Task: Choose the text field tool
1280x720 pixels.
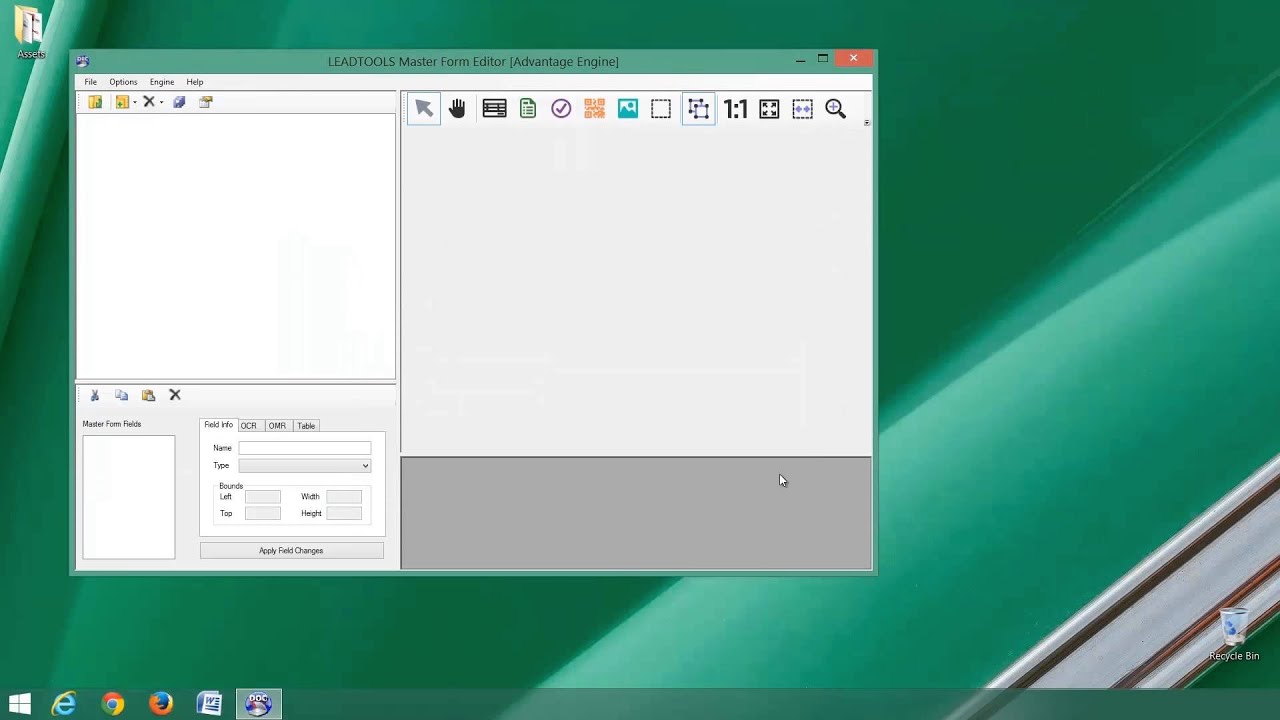Action: pyautogui.click(x=494, y=109)
